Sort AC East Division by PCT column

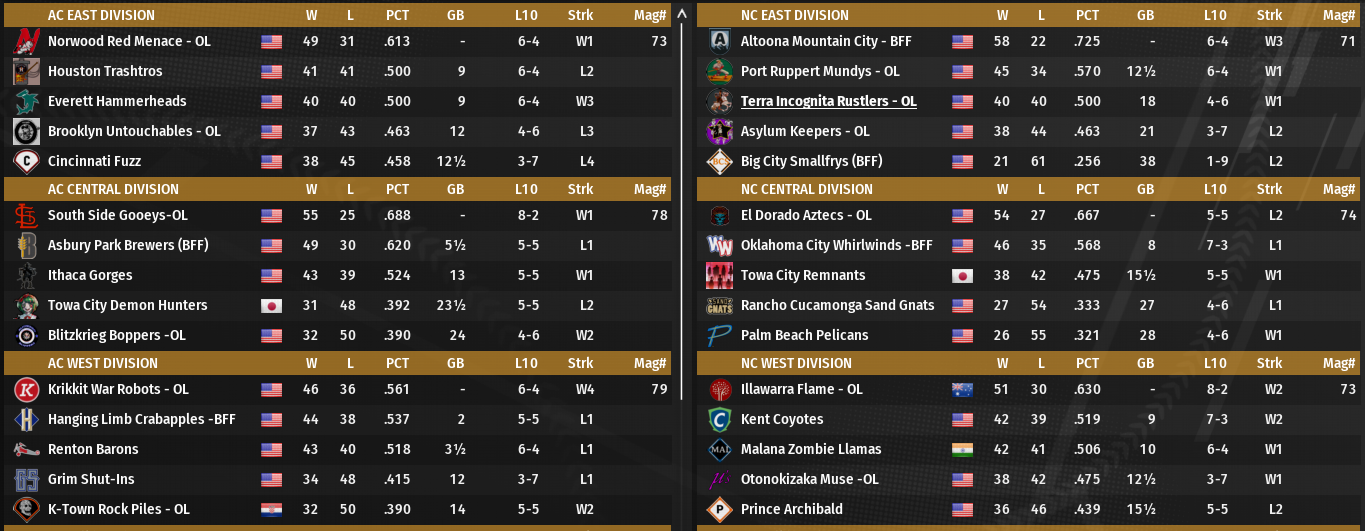[397, 16]
